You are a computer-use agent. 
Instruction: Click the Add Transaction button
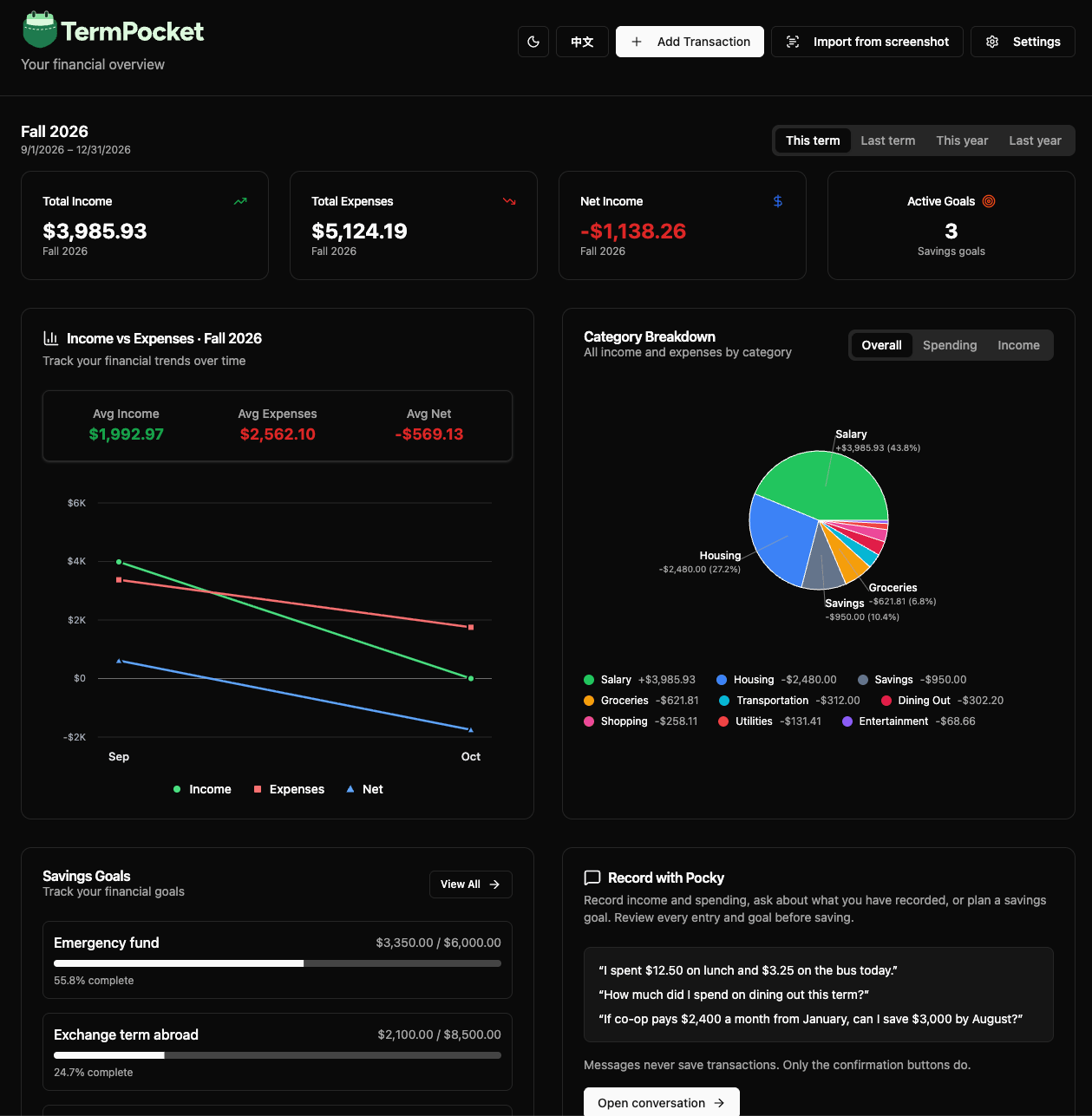pyautogui.click(x=690, y=42)
